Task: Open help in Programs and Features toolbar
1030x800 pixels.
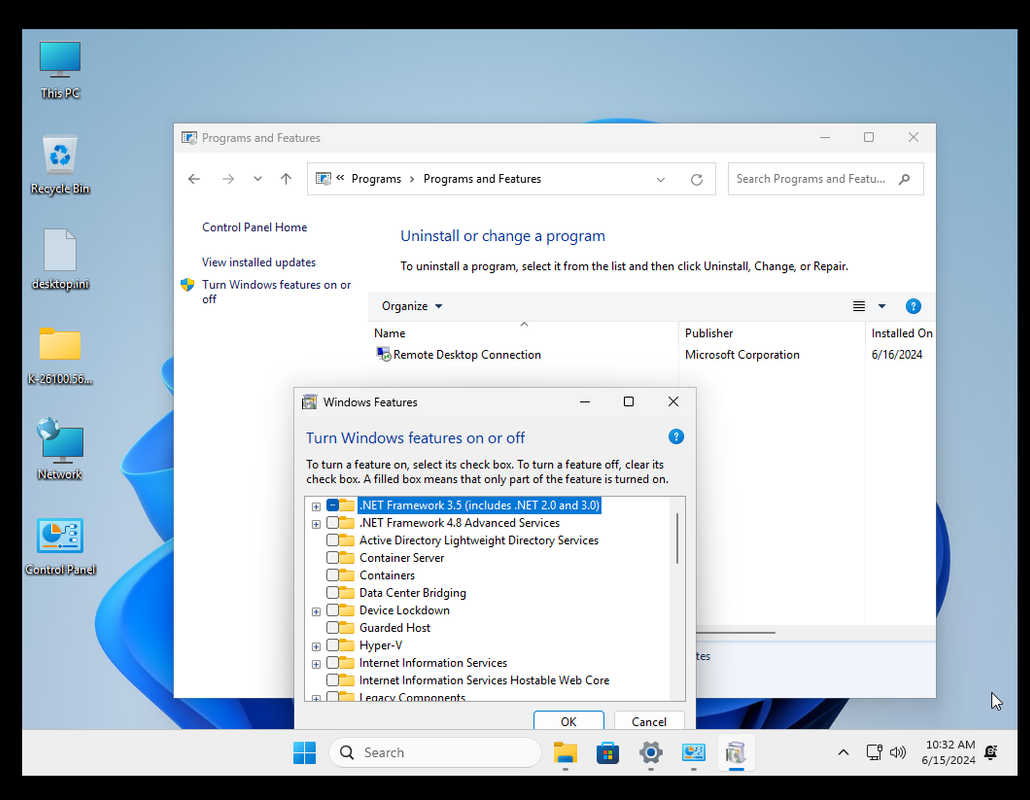Action: (913, 306)
